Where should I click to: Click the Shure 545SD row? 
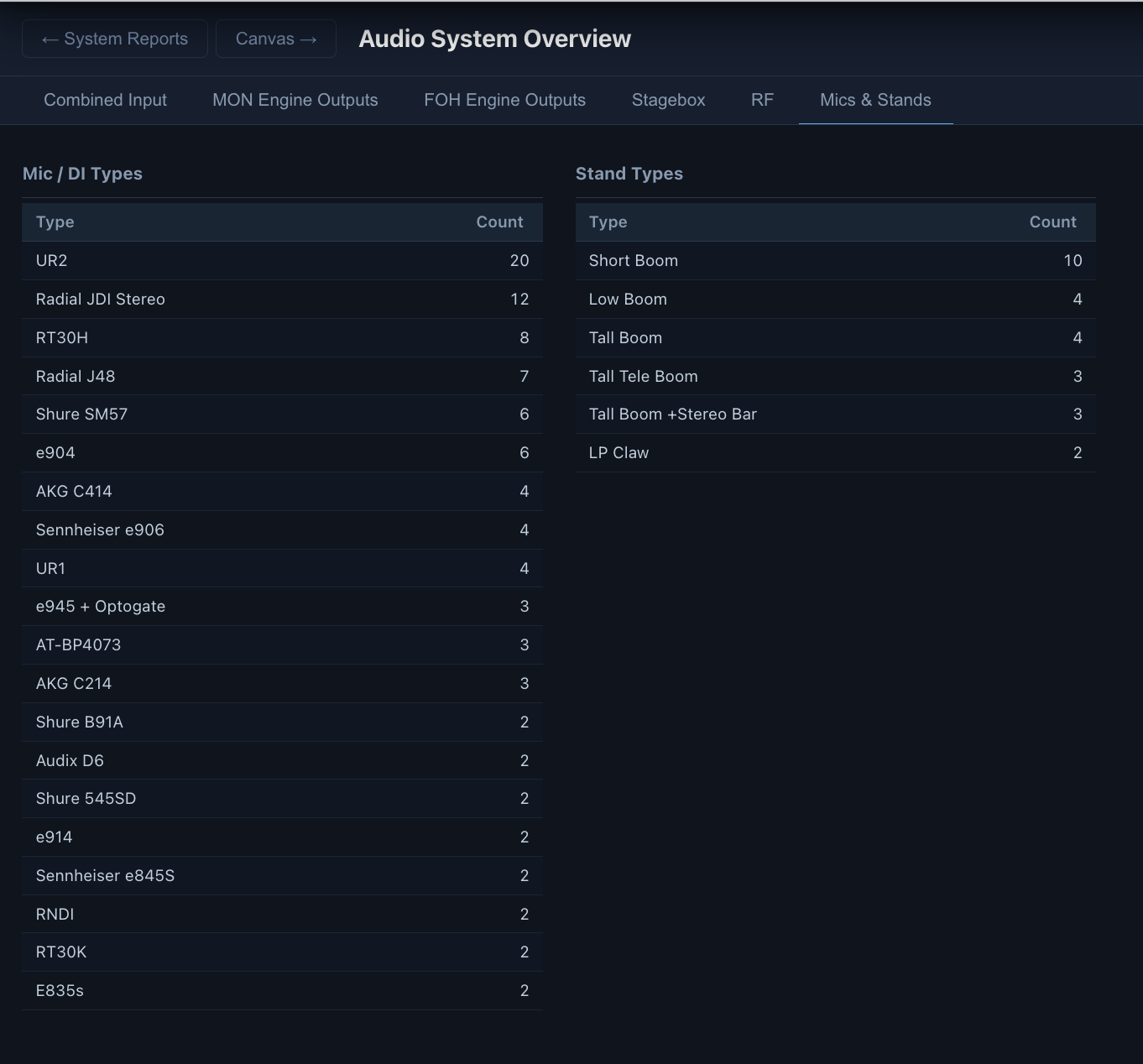[282, 799]
